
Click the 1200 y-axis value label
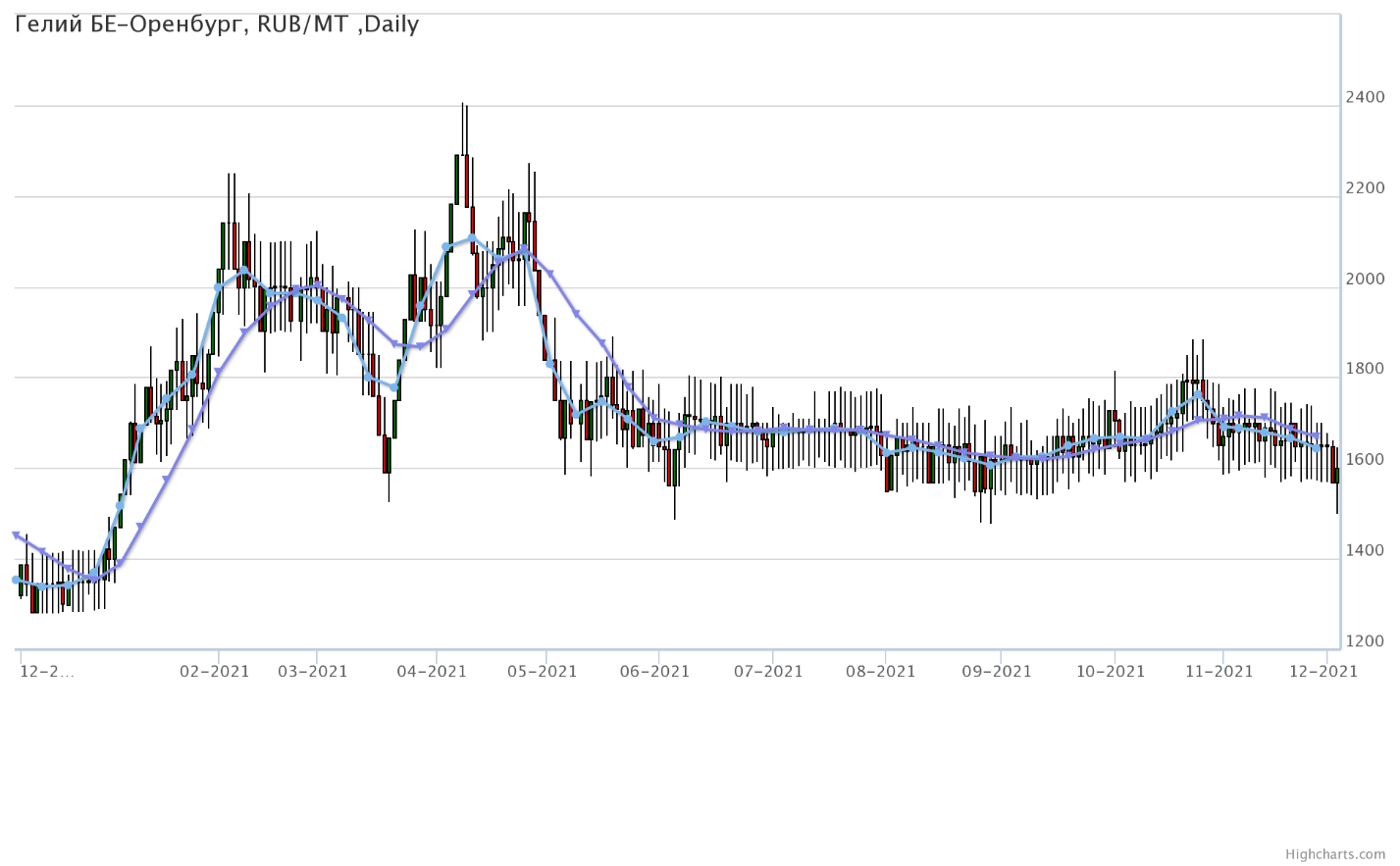(x=1366, y=641)
